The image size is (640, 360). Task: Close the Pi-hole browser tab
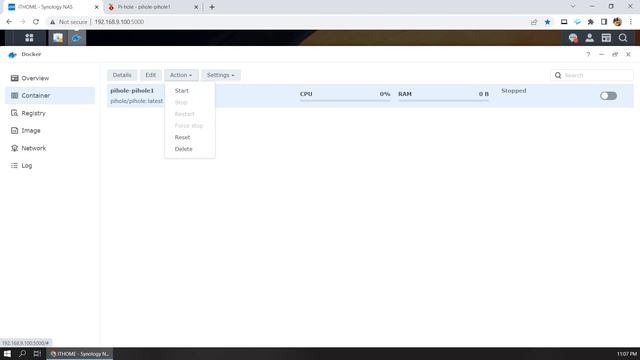click(196, 7)
